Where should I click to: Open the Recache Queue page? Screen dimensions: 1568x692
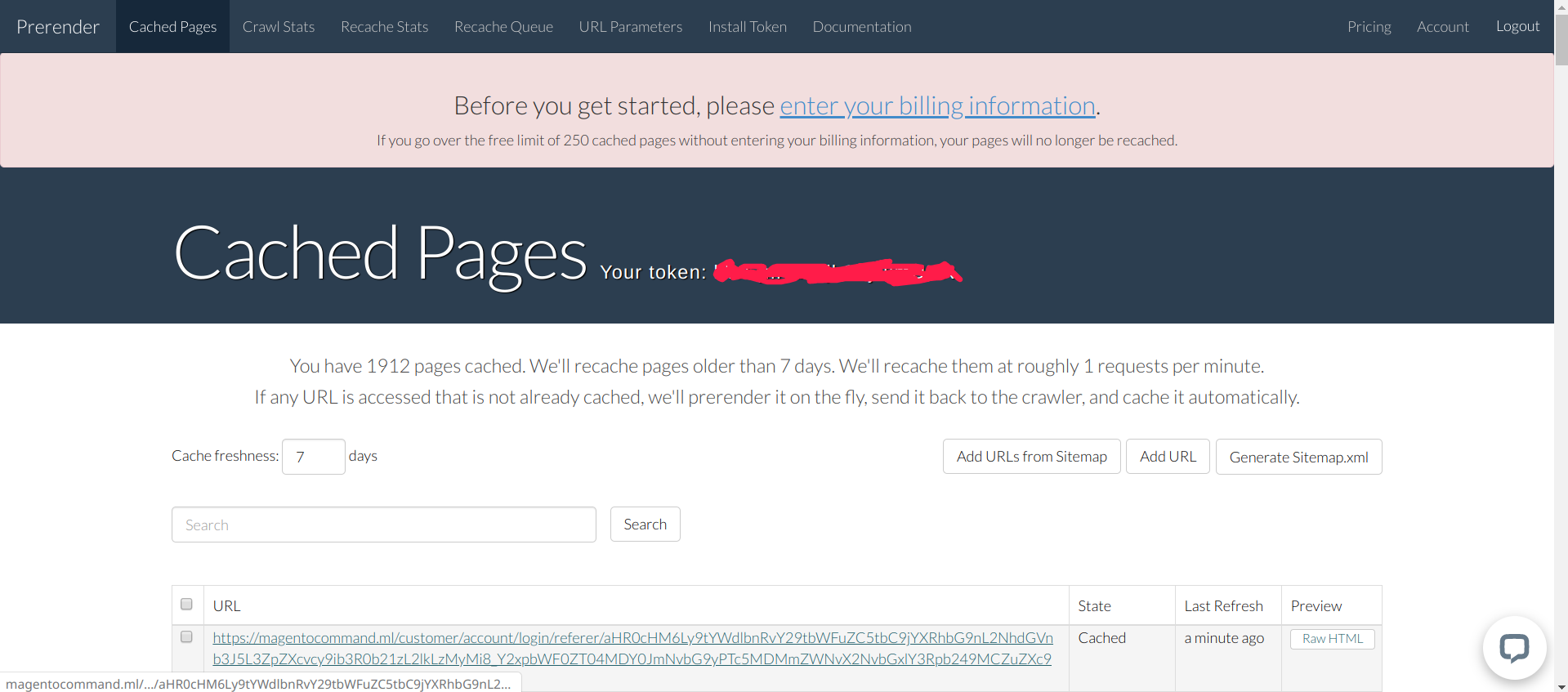pyautogui.click(x=503, y=27)
